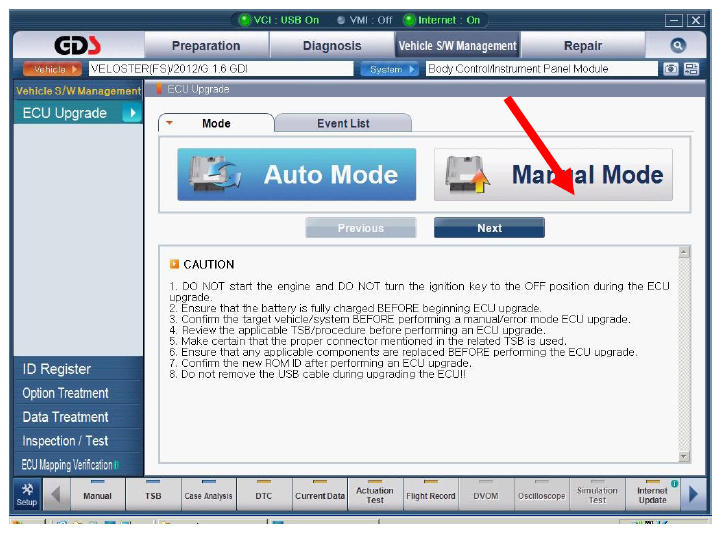Open the Vehicle selection button

[52, 69]
